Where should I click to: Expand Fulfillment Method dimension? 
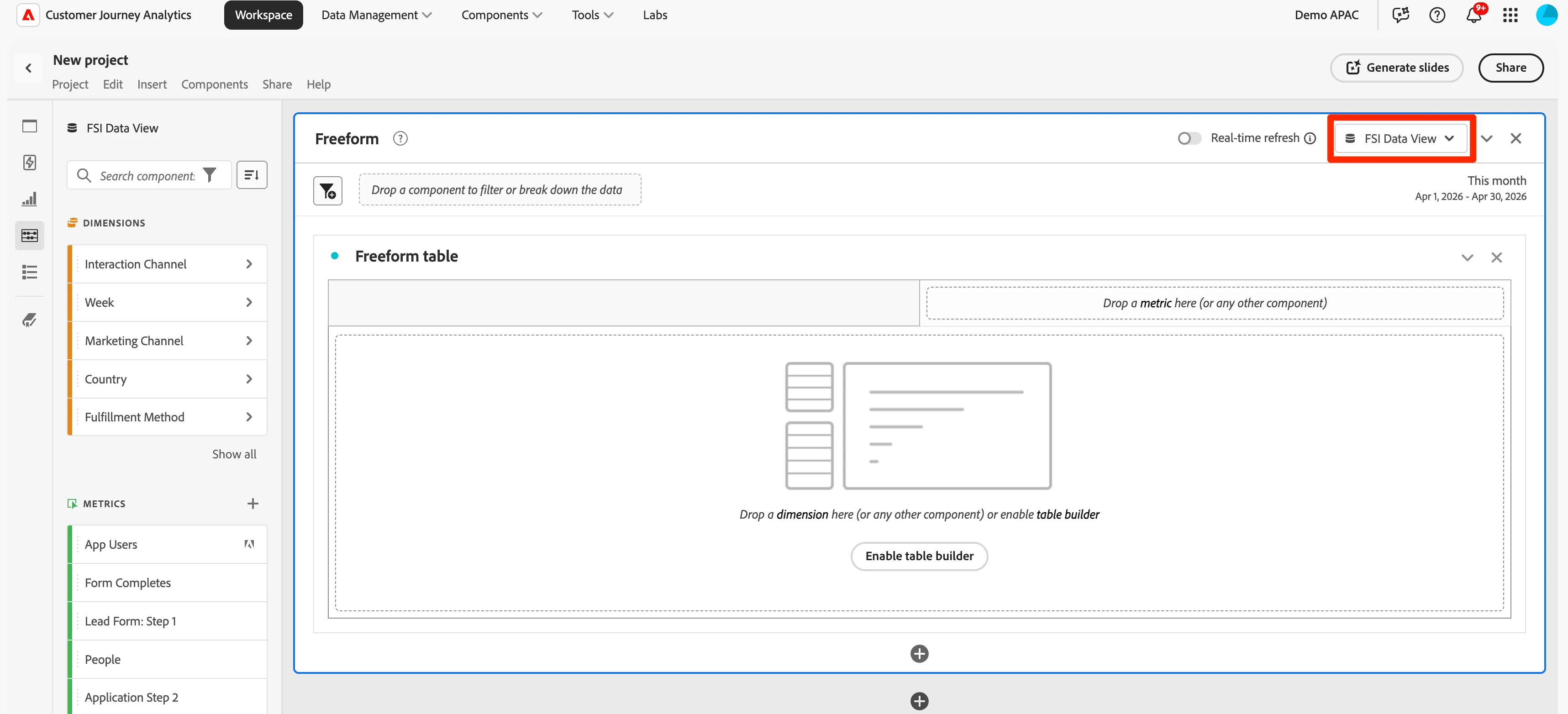click(249, 417)
